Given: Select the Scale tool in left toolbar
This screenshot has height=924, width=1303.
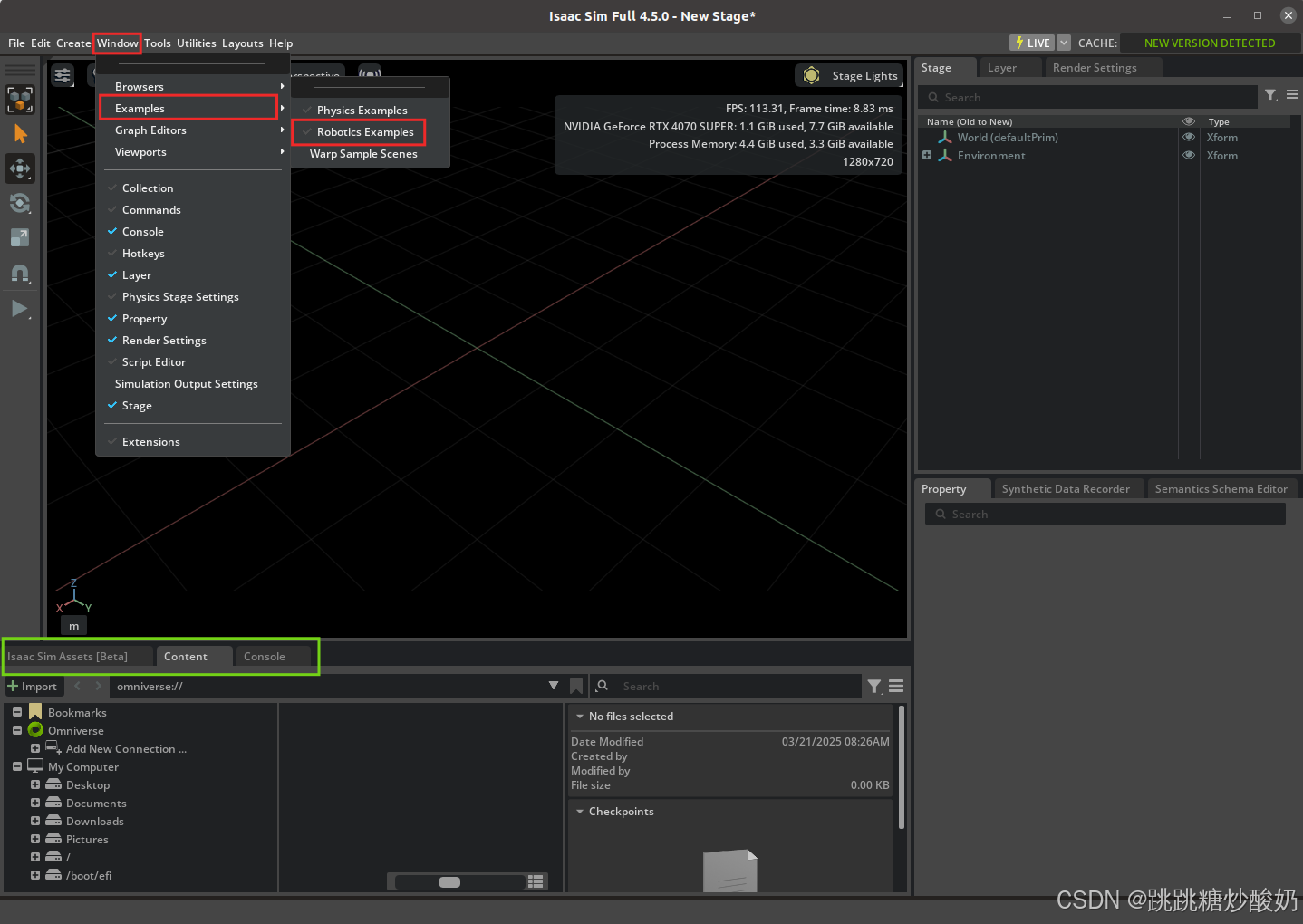Looking at the screenshot, I should click(20, 237).
